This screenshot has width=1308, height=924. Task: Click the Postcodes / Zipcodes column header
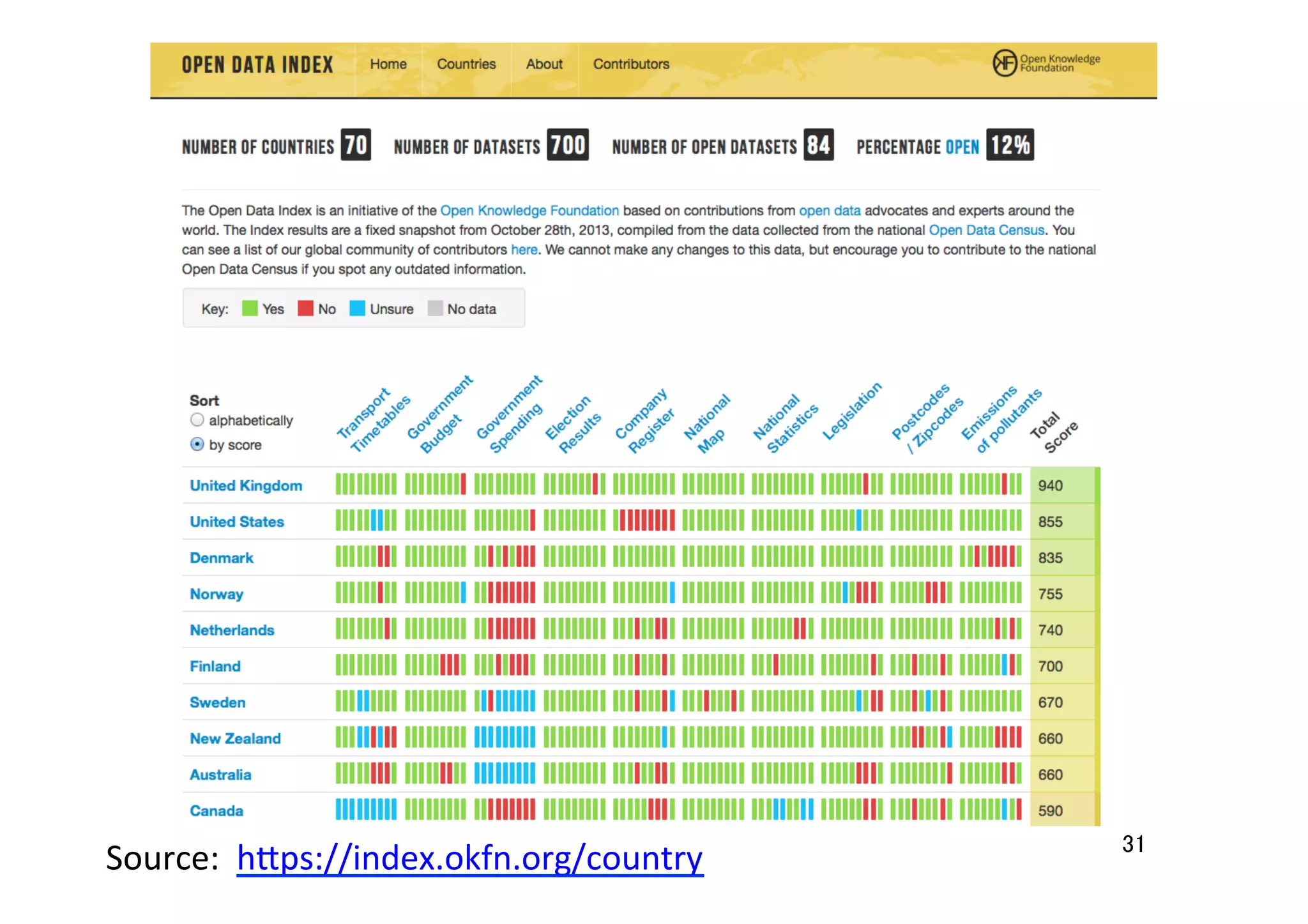(927, 420)
